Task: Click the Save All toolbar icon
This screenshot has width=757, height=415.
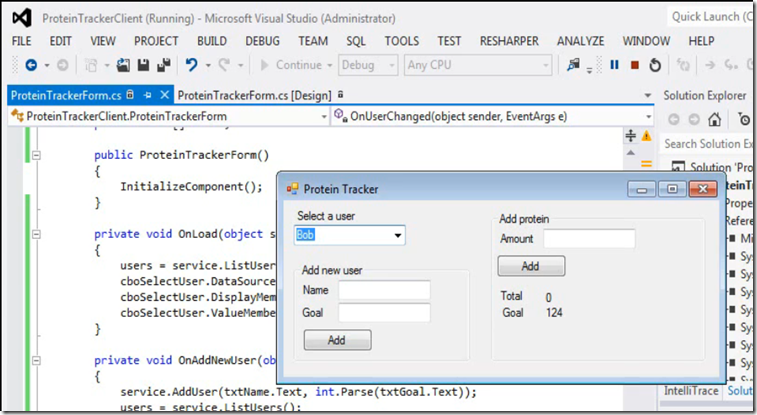Action: (x=164, y=65)
